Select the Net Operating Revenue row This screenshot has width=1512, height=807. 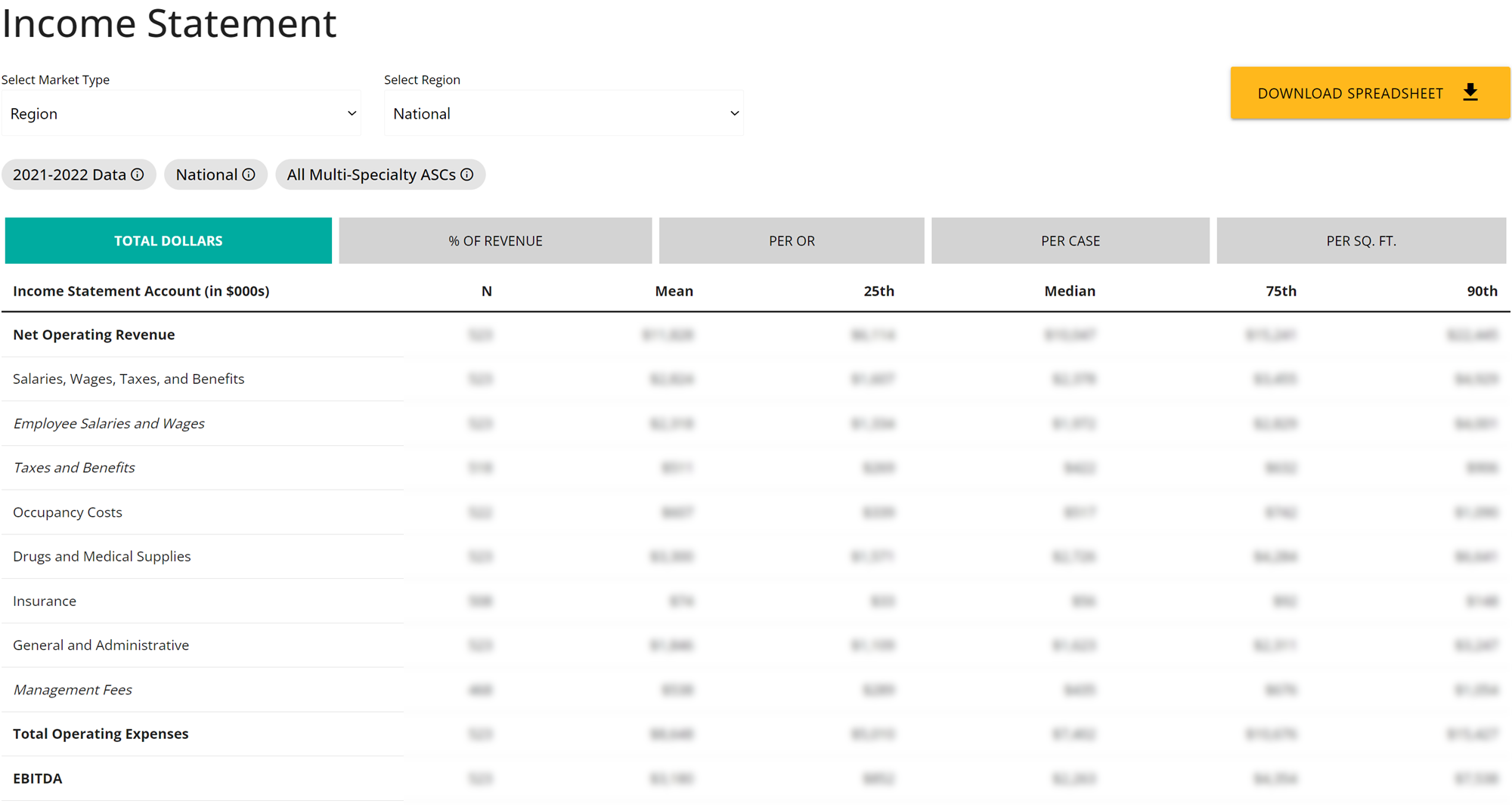point(94,335)
